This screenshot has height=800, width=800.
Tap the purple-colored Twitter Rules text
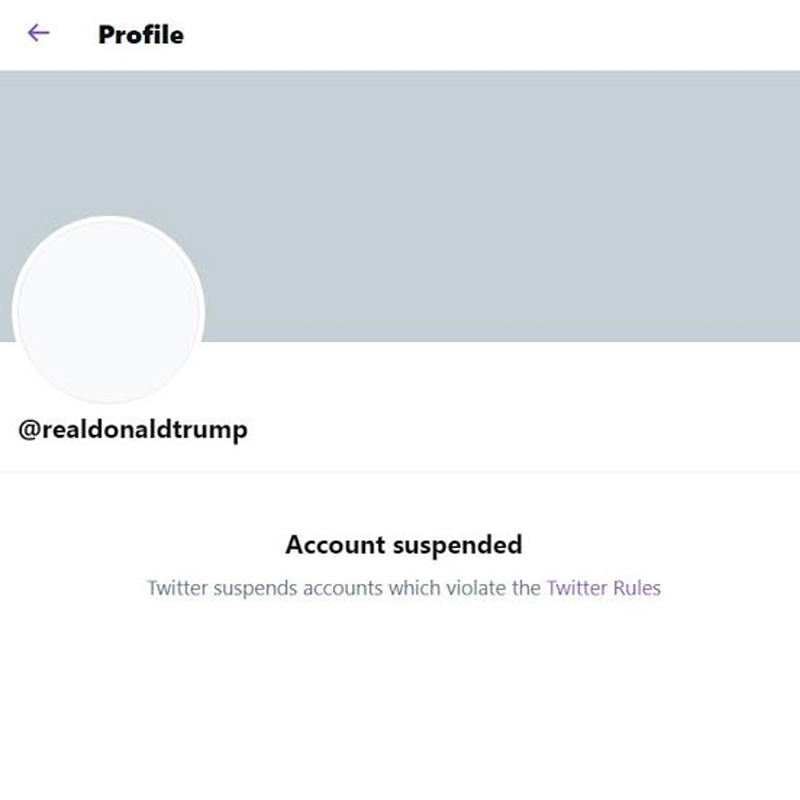click(x=601, y=588)
